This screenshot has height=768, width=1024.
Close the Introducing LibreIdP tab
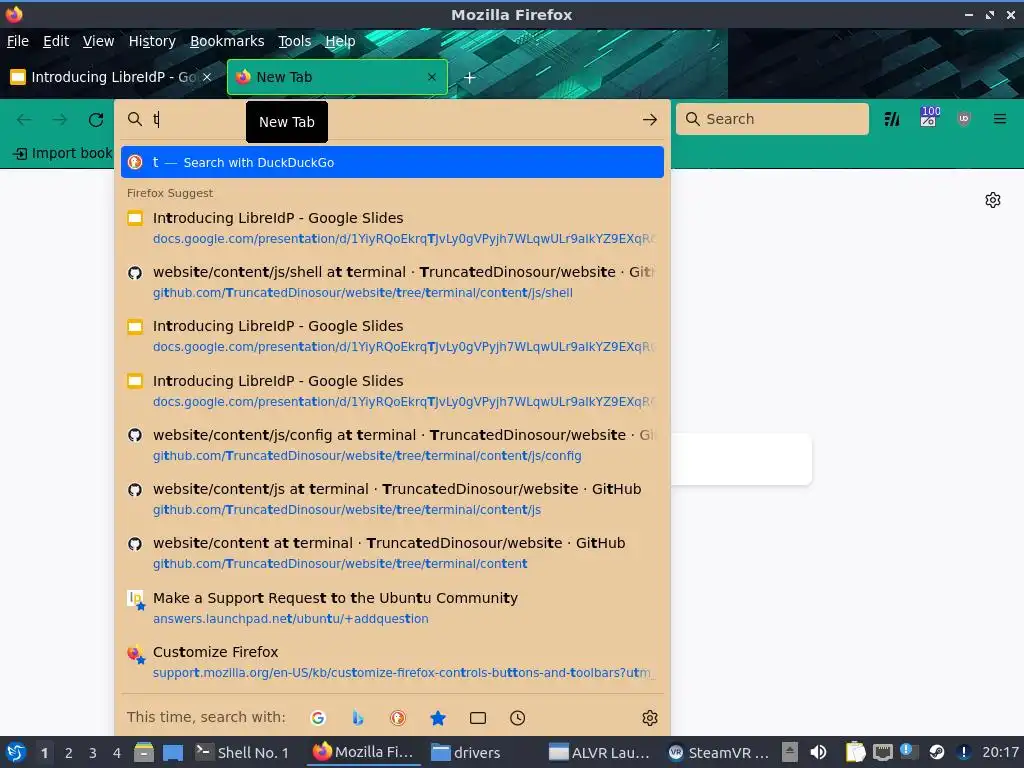(x=207, y=77)
